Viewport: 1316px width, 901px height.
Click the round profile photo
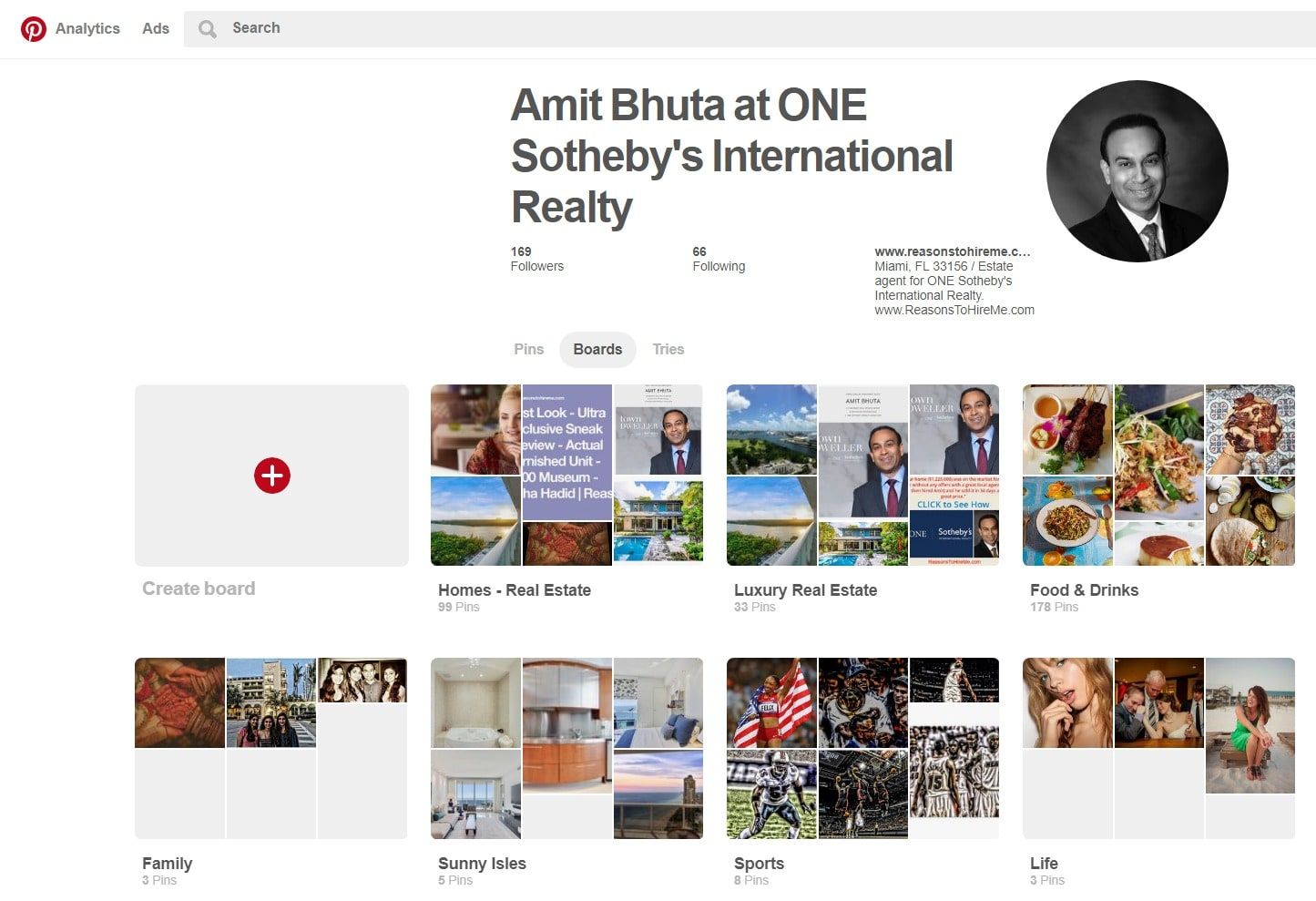tap(1137, 171)
